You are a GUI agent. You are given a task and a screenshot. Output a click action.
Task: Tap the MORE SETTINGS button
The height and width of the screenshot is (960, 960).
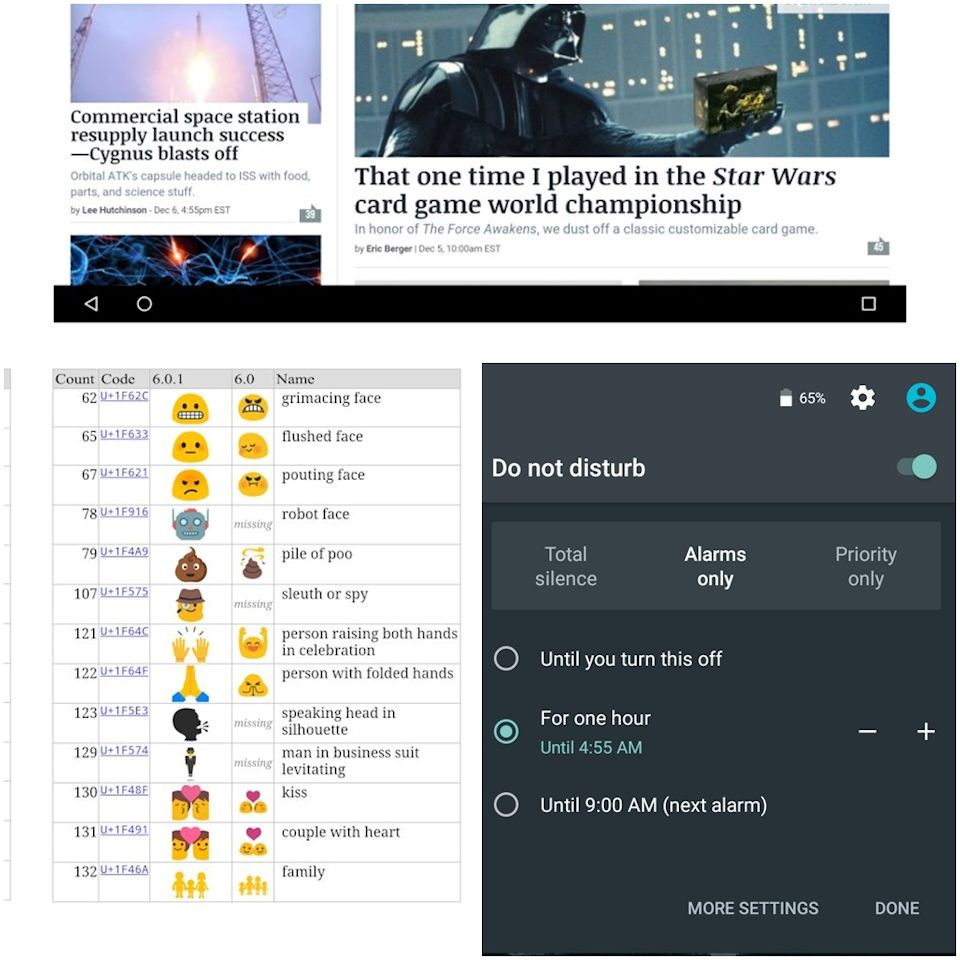tap(753, 908)
